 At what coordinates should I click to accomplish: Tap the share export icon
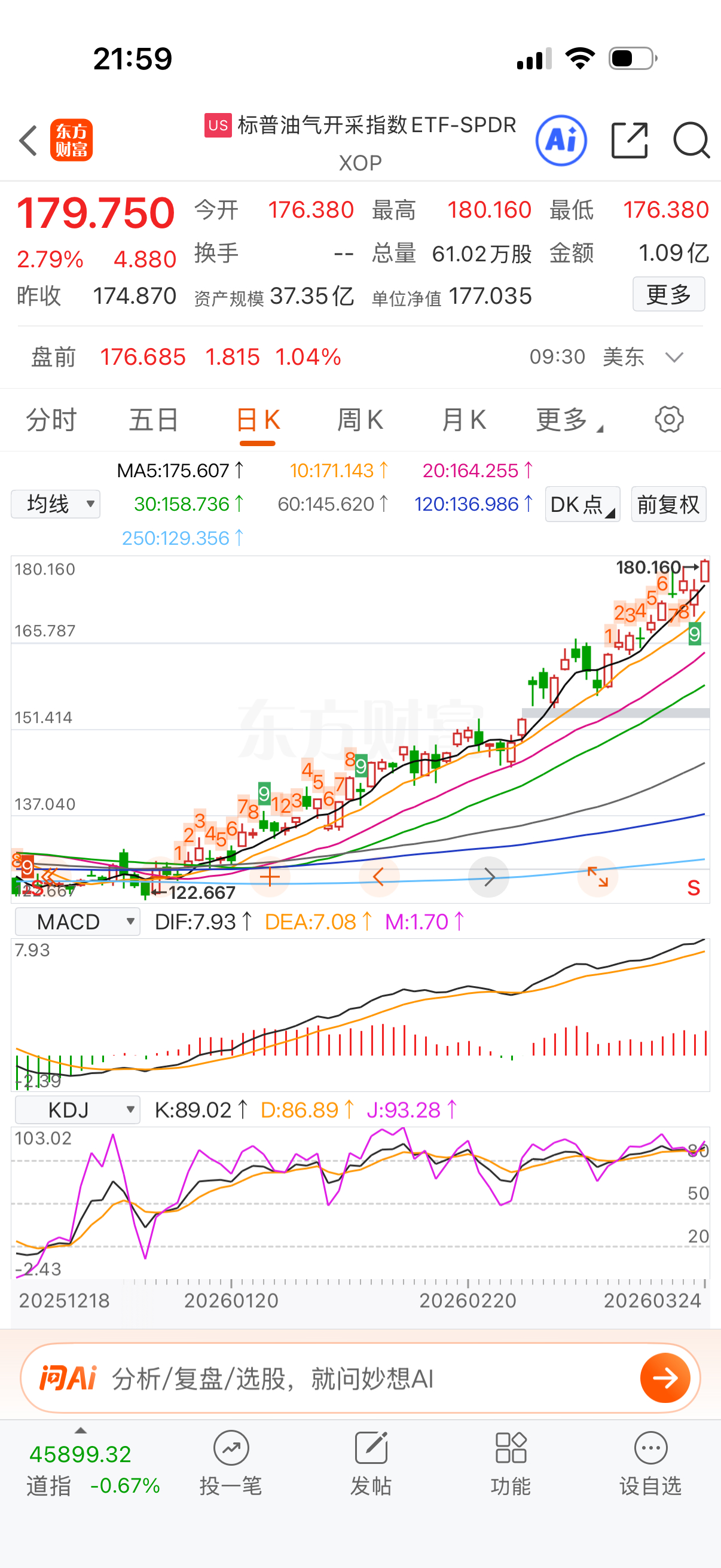click(x=629, y=141)
